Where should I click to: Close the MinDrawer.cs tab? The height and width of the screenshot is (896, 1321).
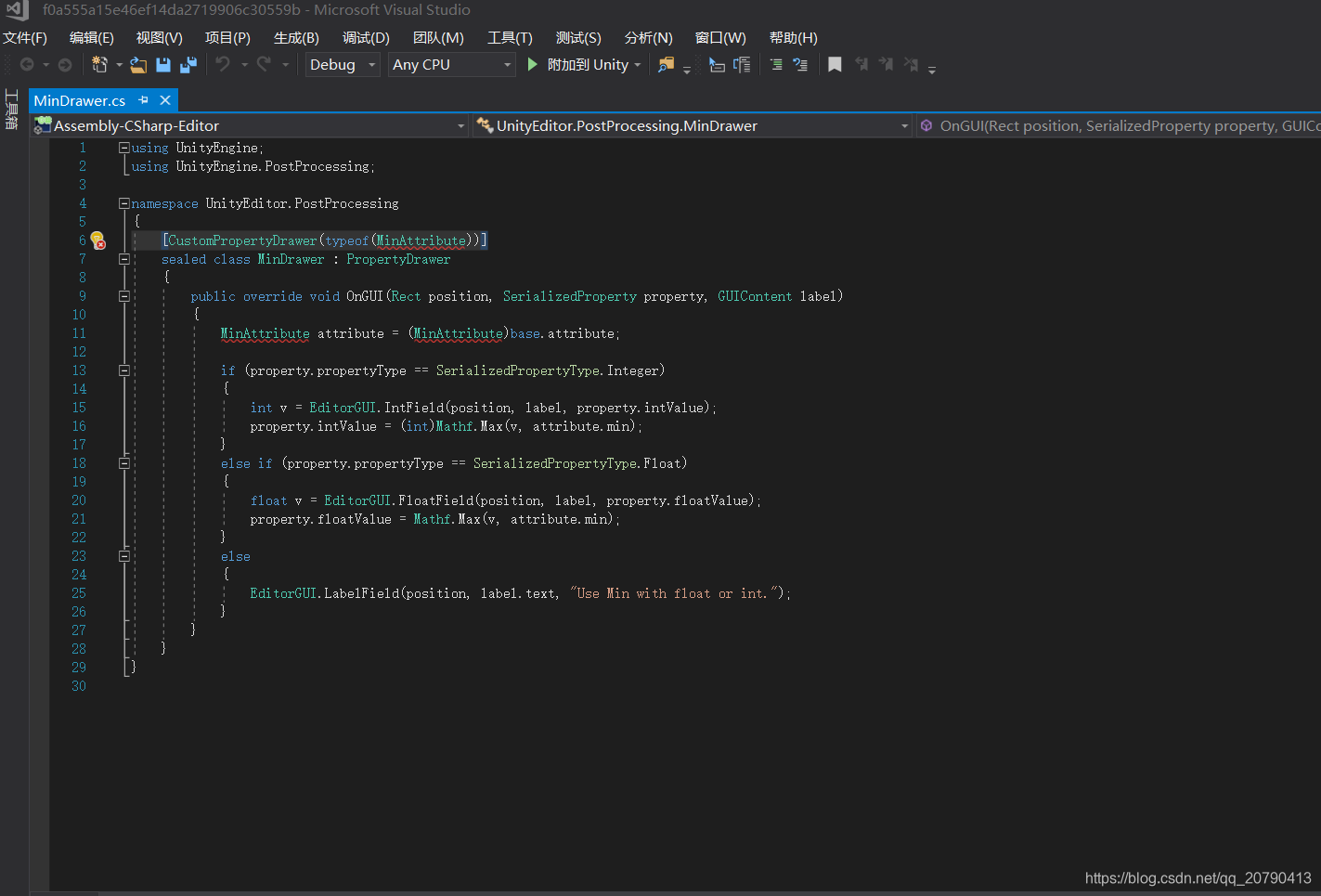coord(165,99)
